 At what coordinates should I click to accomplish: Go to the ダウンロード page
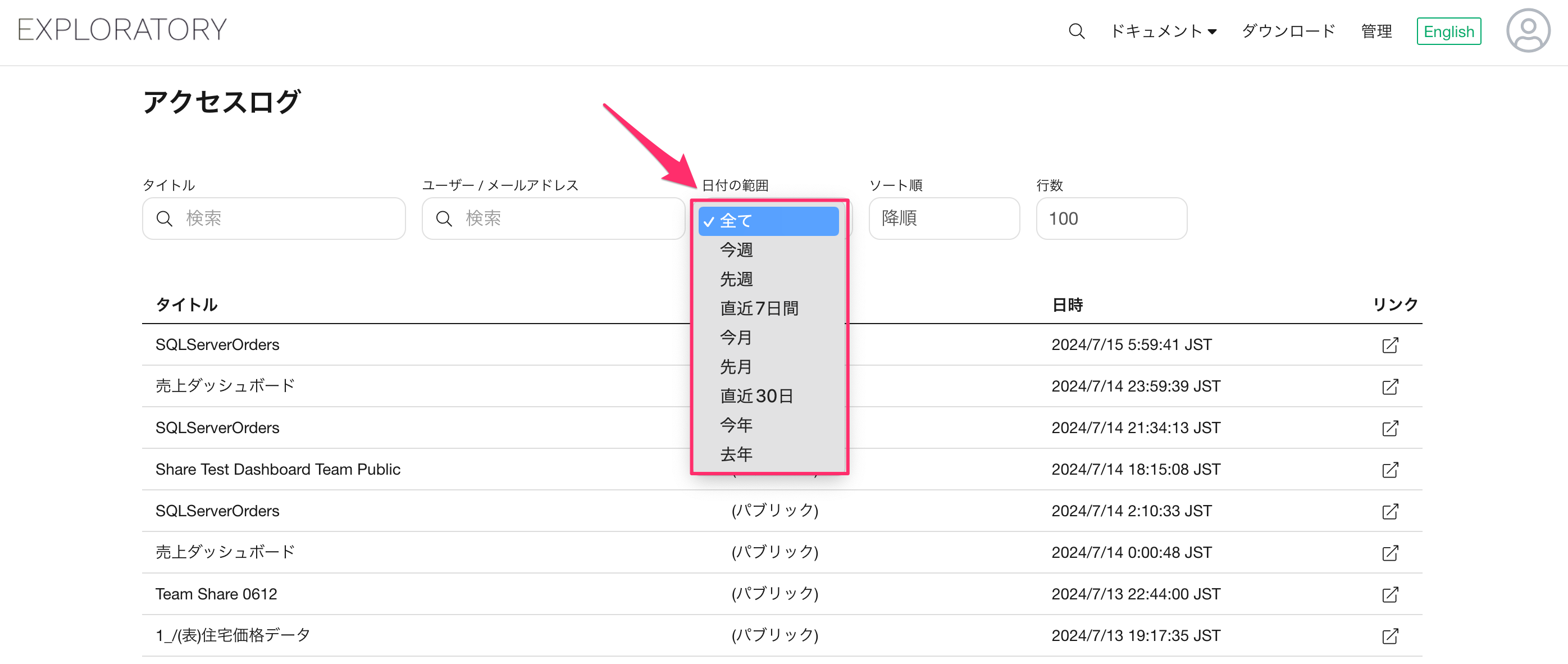tap(1288, 31)
